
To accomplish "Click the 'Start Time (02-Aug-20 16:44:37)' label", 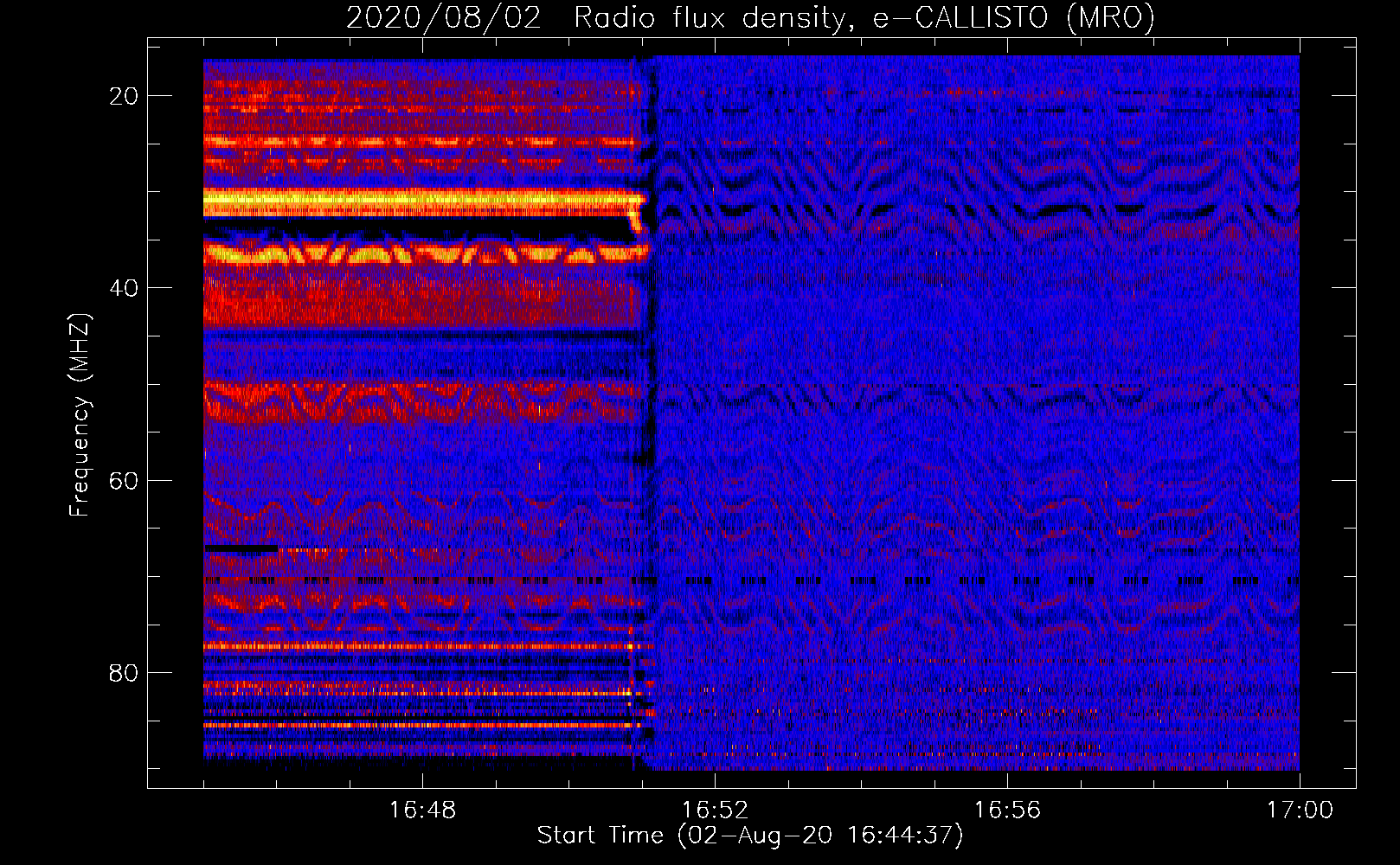I will click(750, 836).
